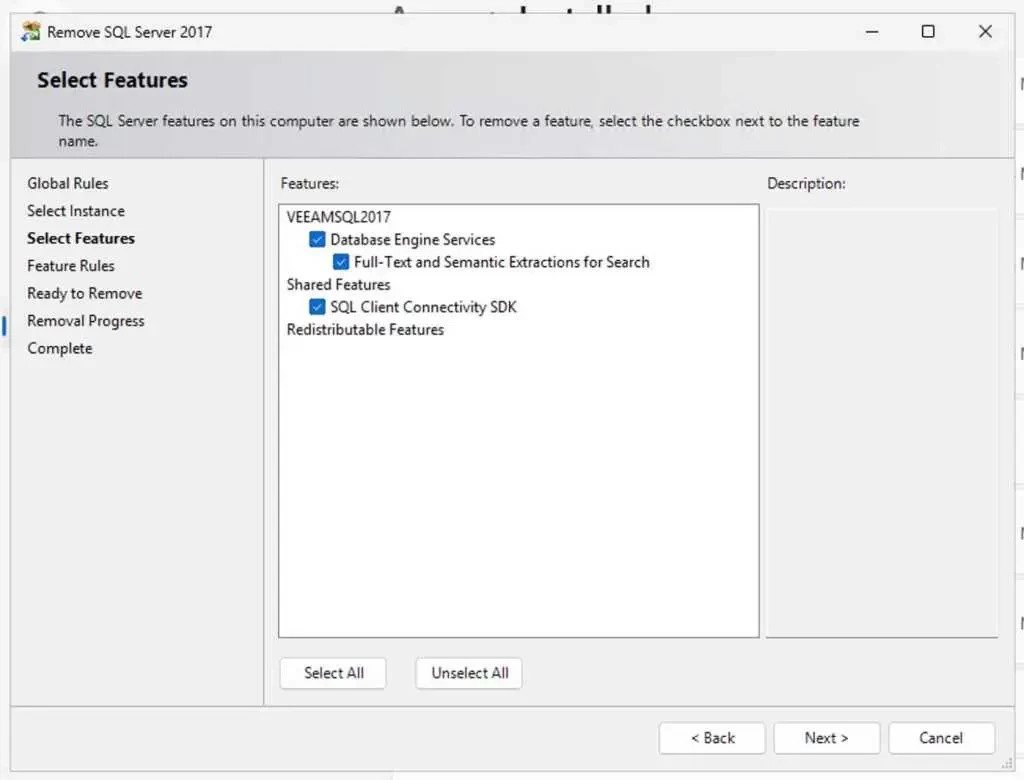The height and width of the screenshot is (780, 1024).
Task: Minimize the Remove SQL Server 2017 window
Action: pos(872,31)
